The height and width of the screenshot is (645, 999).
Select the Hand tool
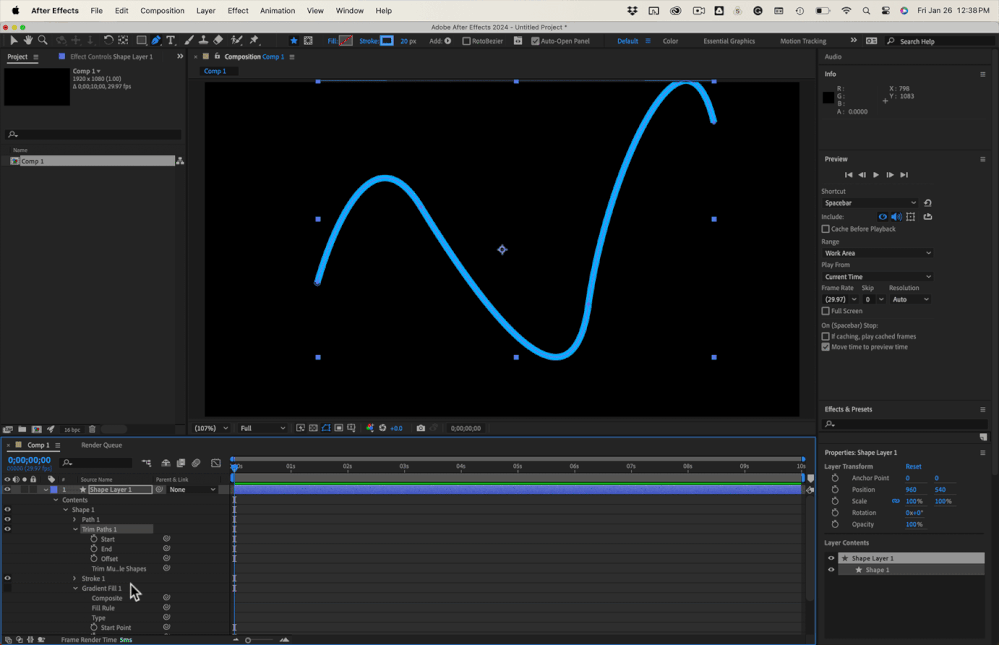28,41
